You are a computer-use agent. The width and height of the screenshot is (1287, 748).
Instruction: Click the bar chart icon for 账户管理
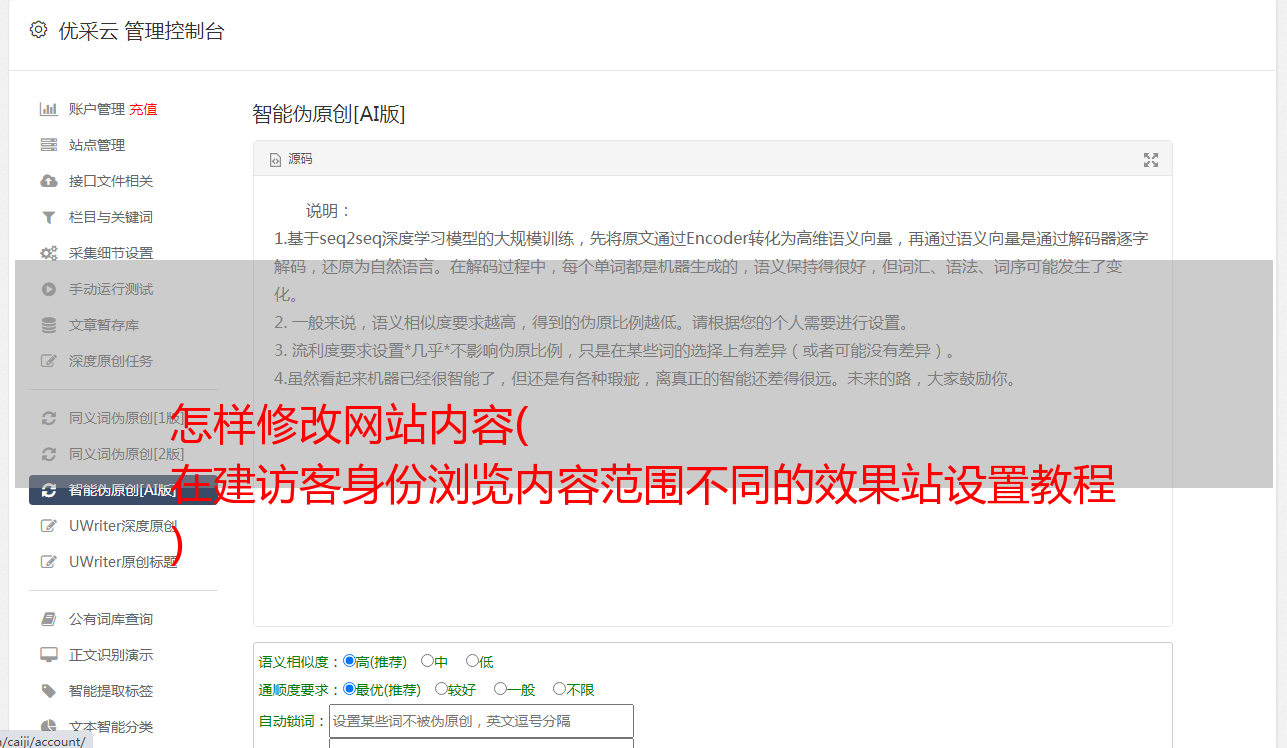pyautogui.click(x=48, y=109)
